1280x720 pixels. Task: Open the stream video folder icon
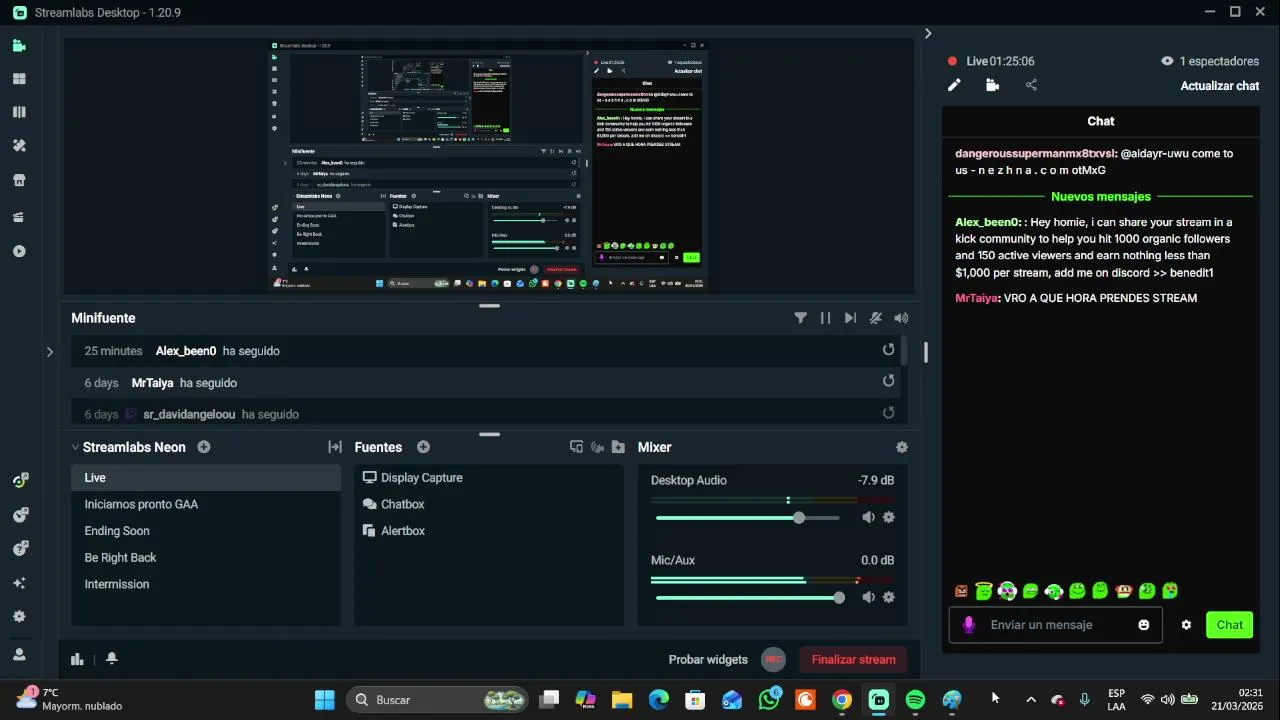[x=992, y=86]
